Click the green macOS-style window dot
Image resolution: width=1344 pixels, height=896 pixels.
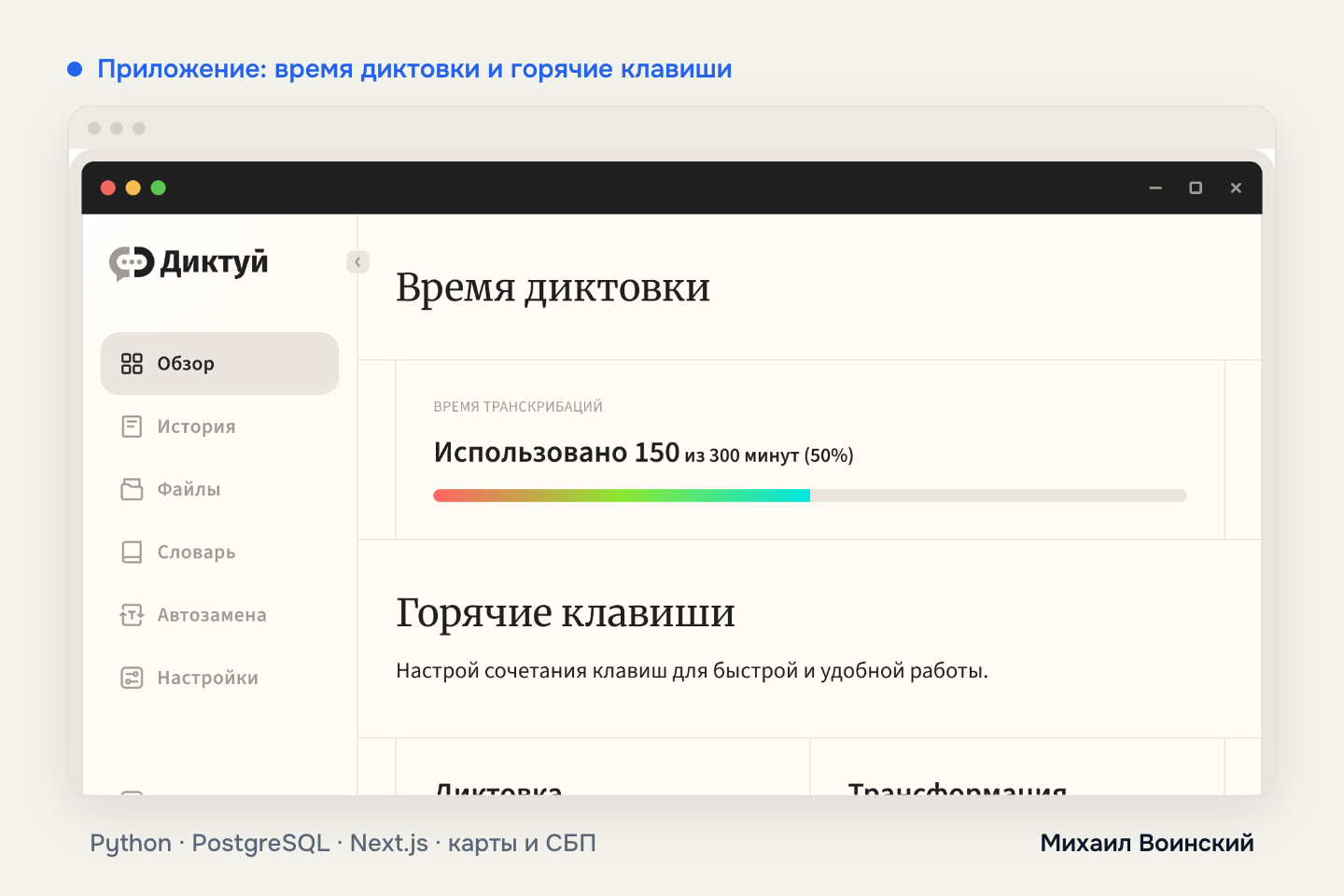[x=159, y=188]
